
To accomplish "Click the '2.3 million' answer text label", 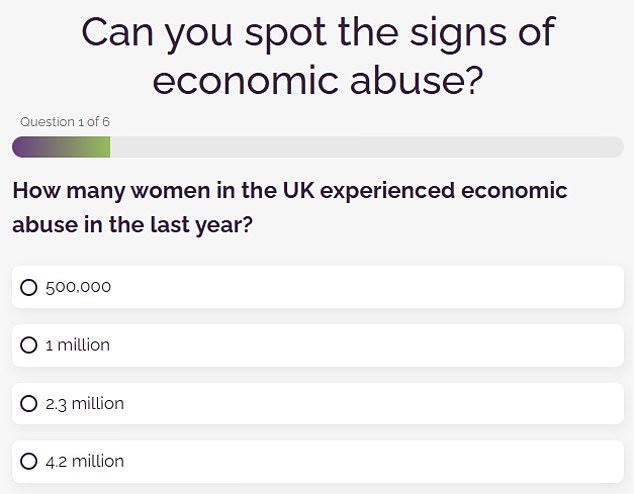I will point(85,404).
